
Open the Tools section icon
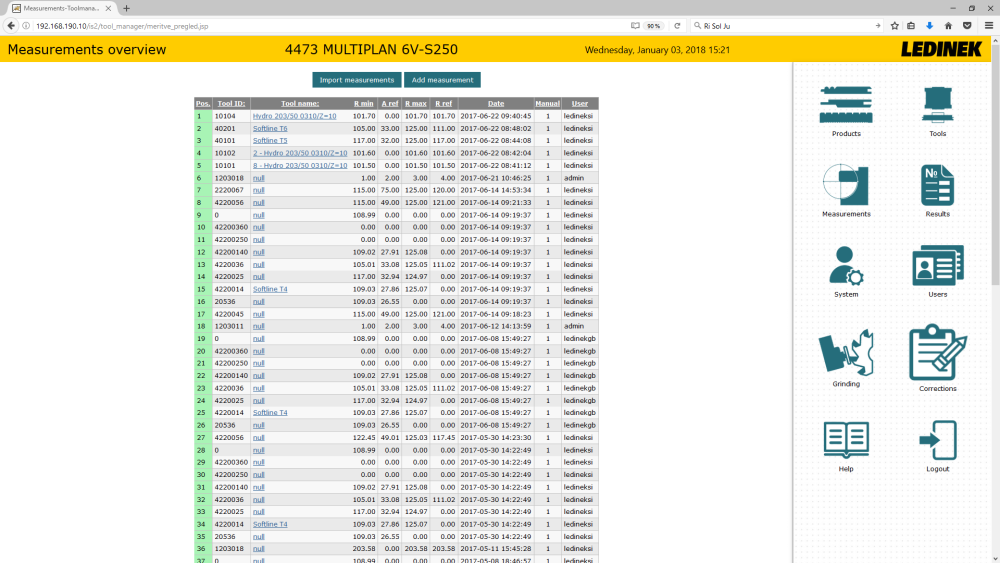coord(937,105)
